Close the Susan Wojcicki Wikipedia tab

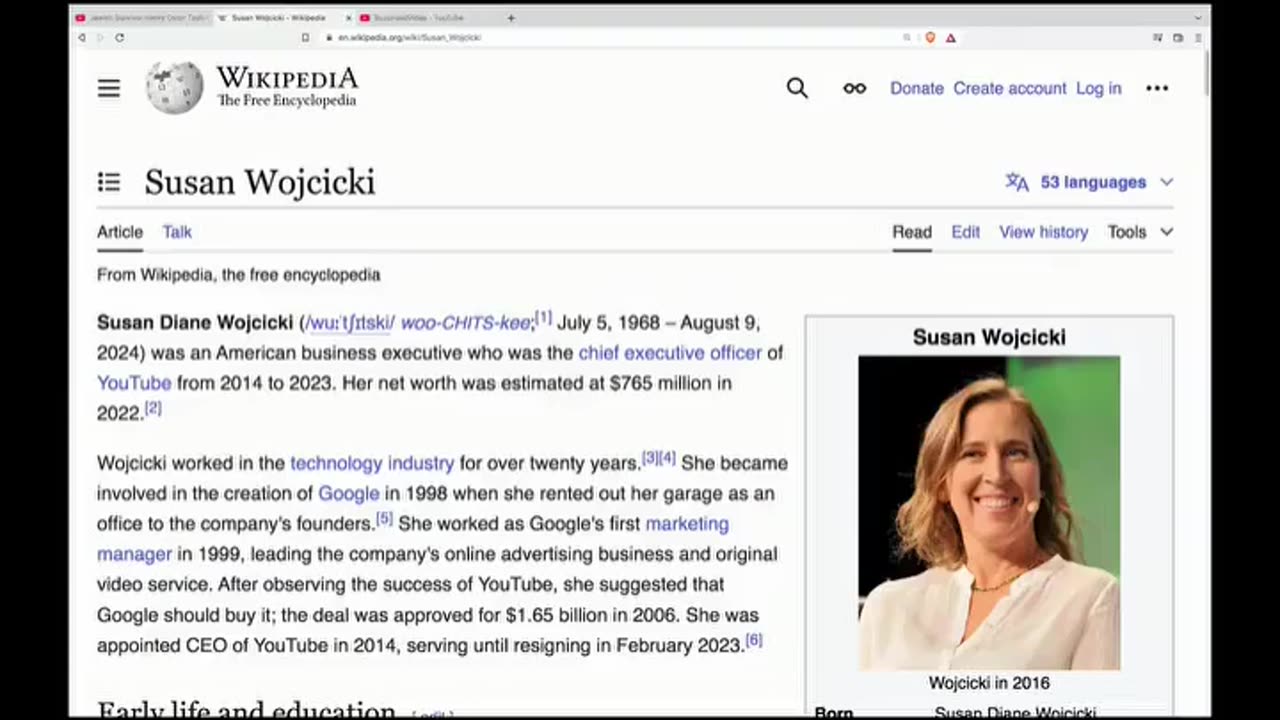(x=349, y=18)
